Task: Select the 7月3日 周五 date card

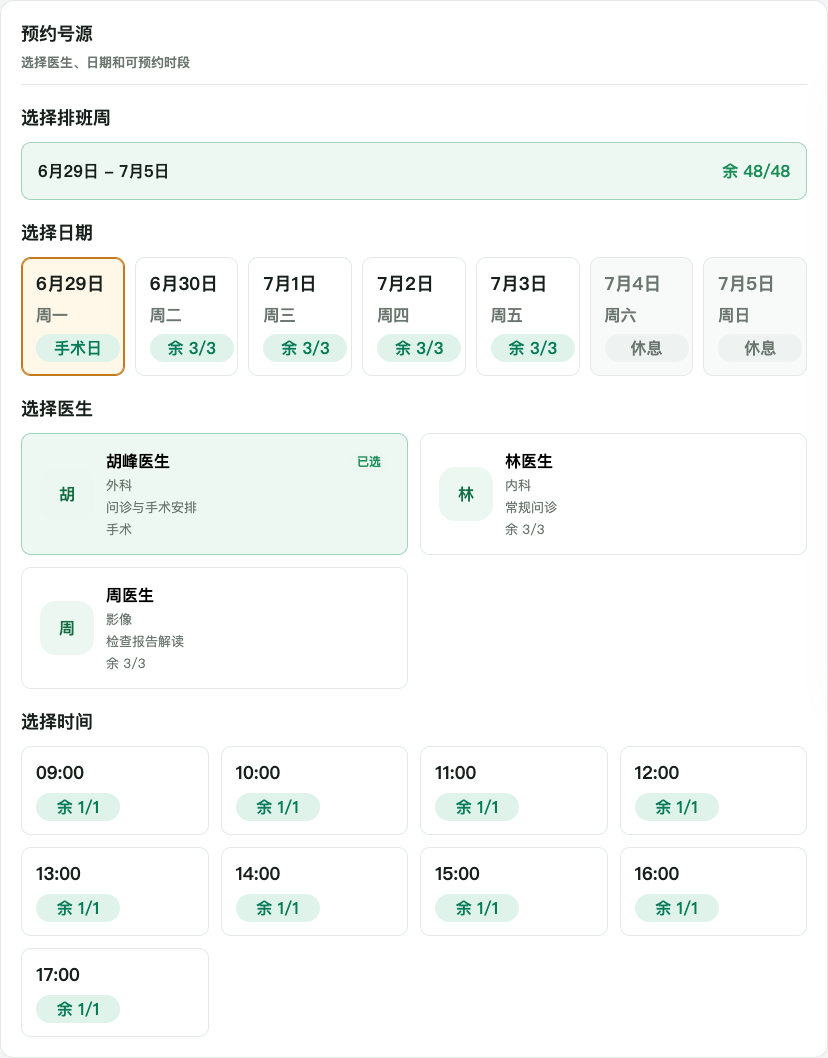Action: click(528, 316)
